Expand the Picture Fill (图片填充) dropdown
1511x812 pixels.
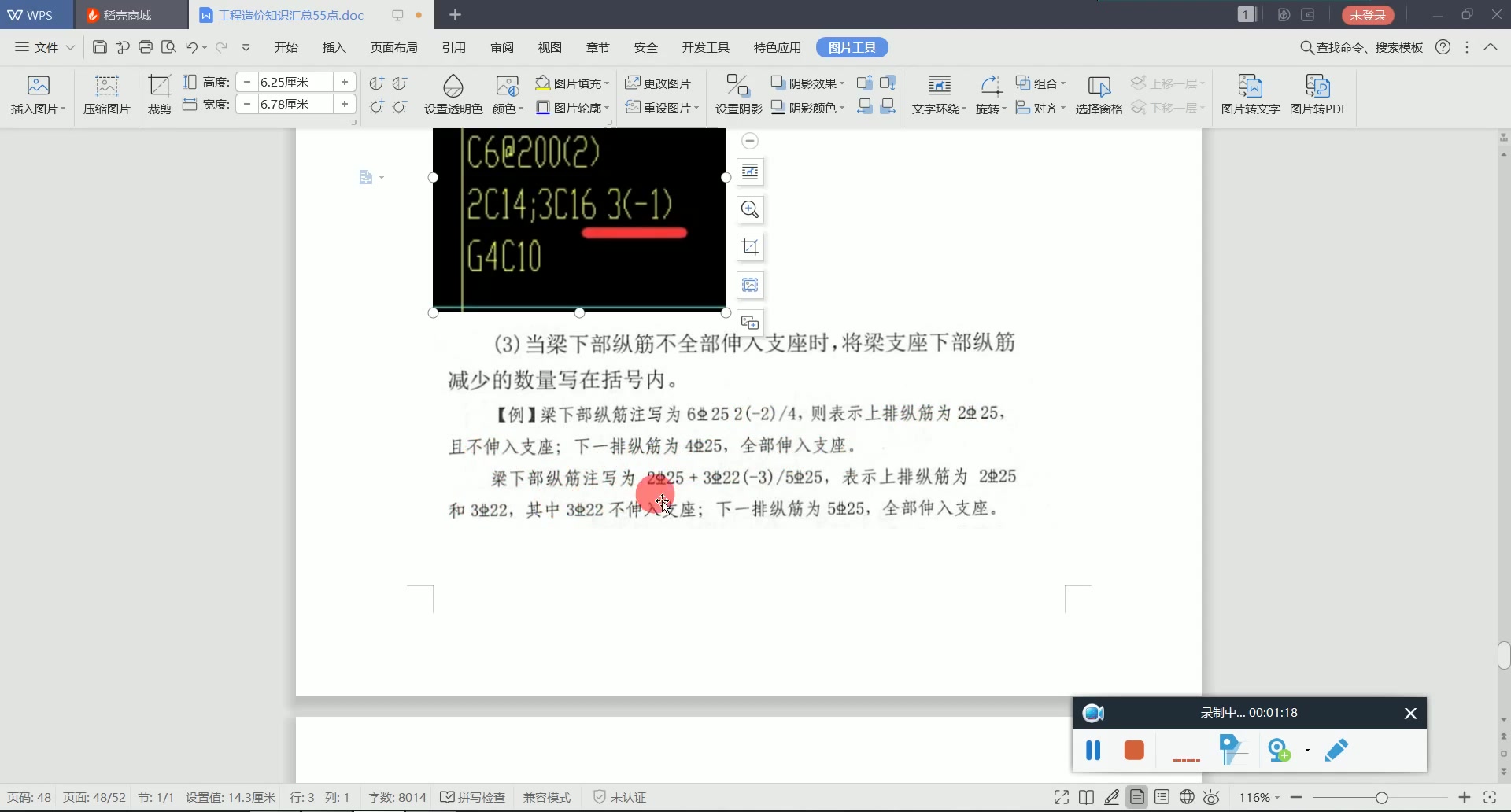[607, 83]
